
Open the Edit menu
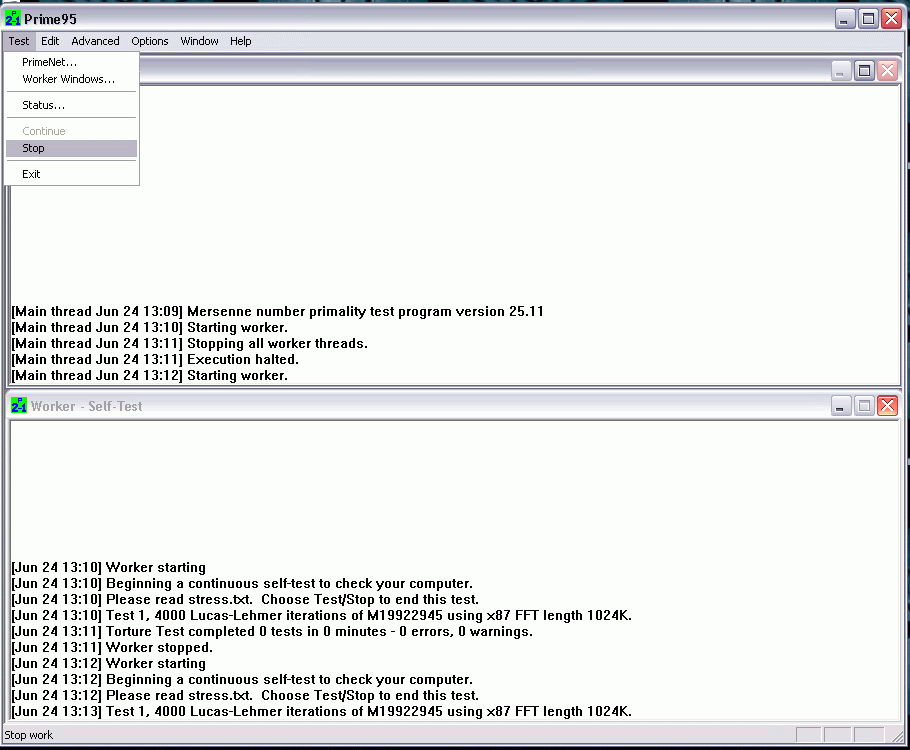pyautogui.click(x=50, y=41)
